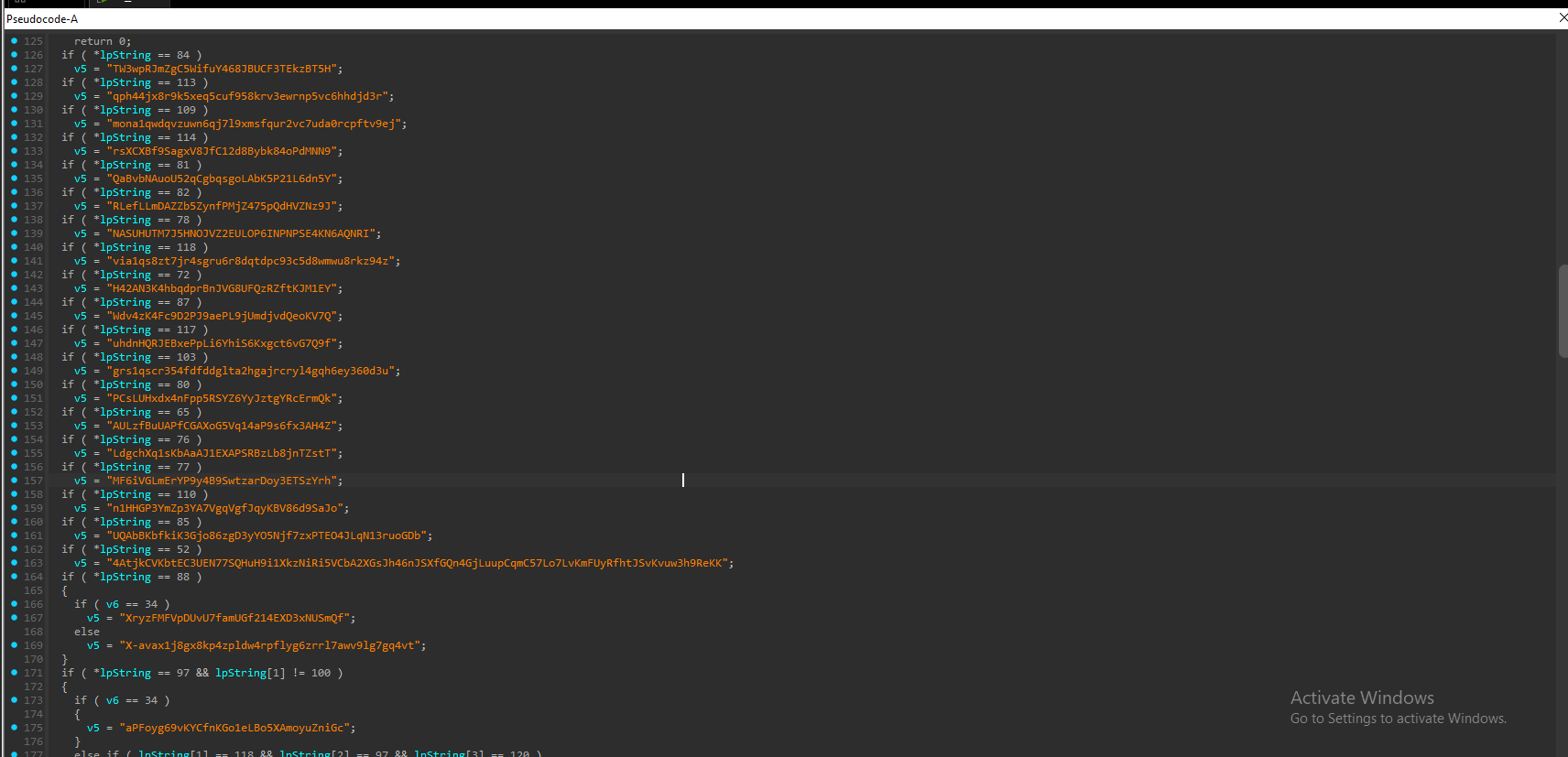Screen dimensions: 1568x757
Task: Toggle the breakpoint dot at line 175
Action: [x=14, y=728]
